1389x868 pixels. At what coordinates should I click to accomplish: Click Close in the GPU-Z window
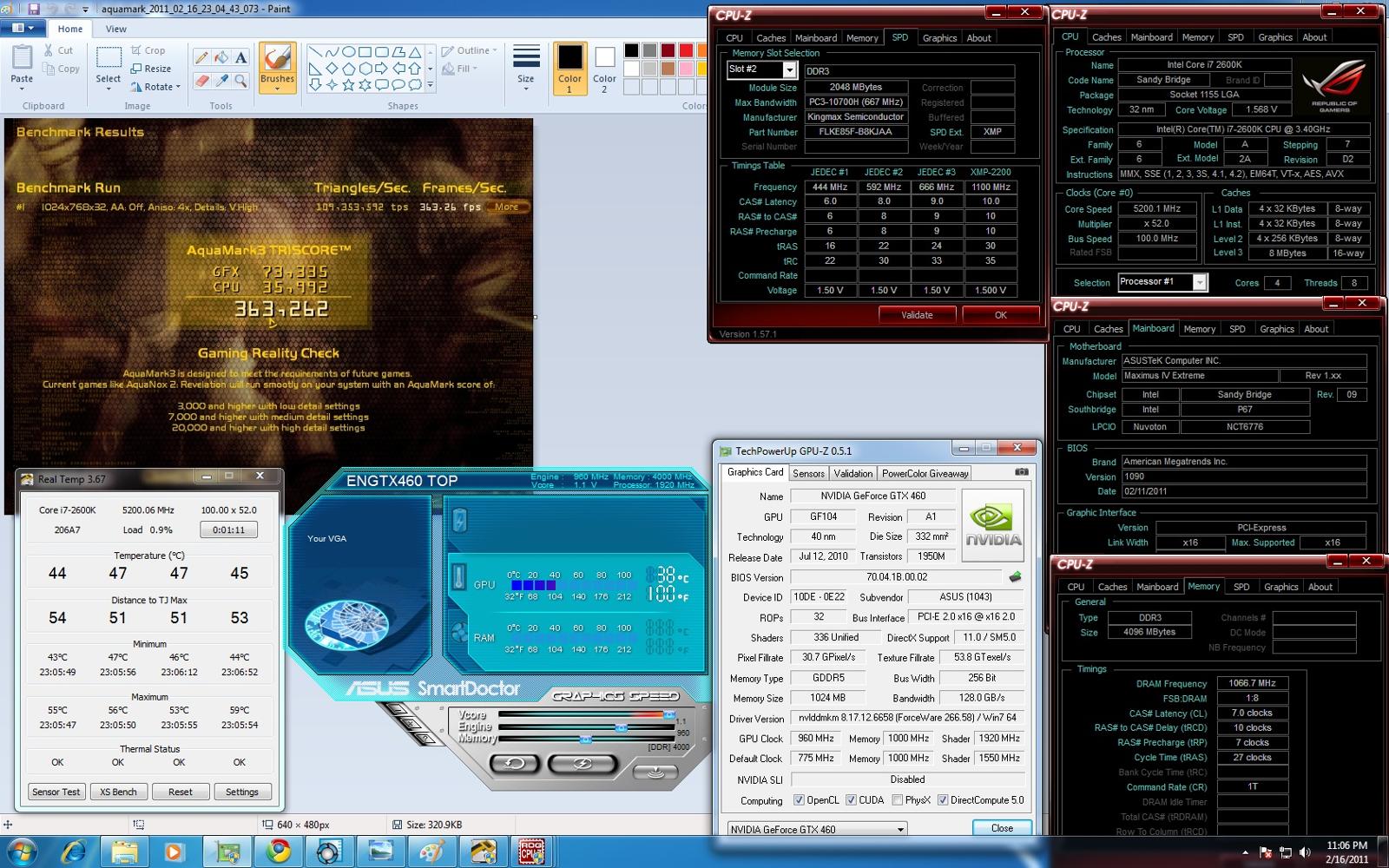1002,828
